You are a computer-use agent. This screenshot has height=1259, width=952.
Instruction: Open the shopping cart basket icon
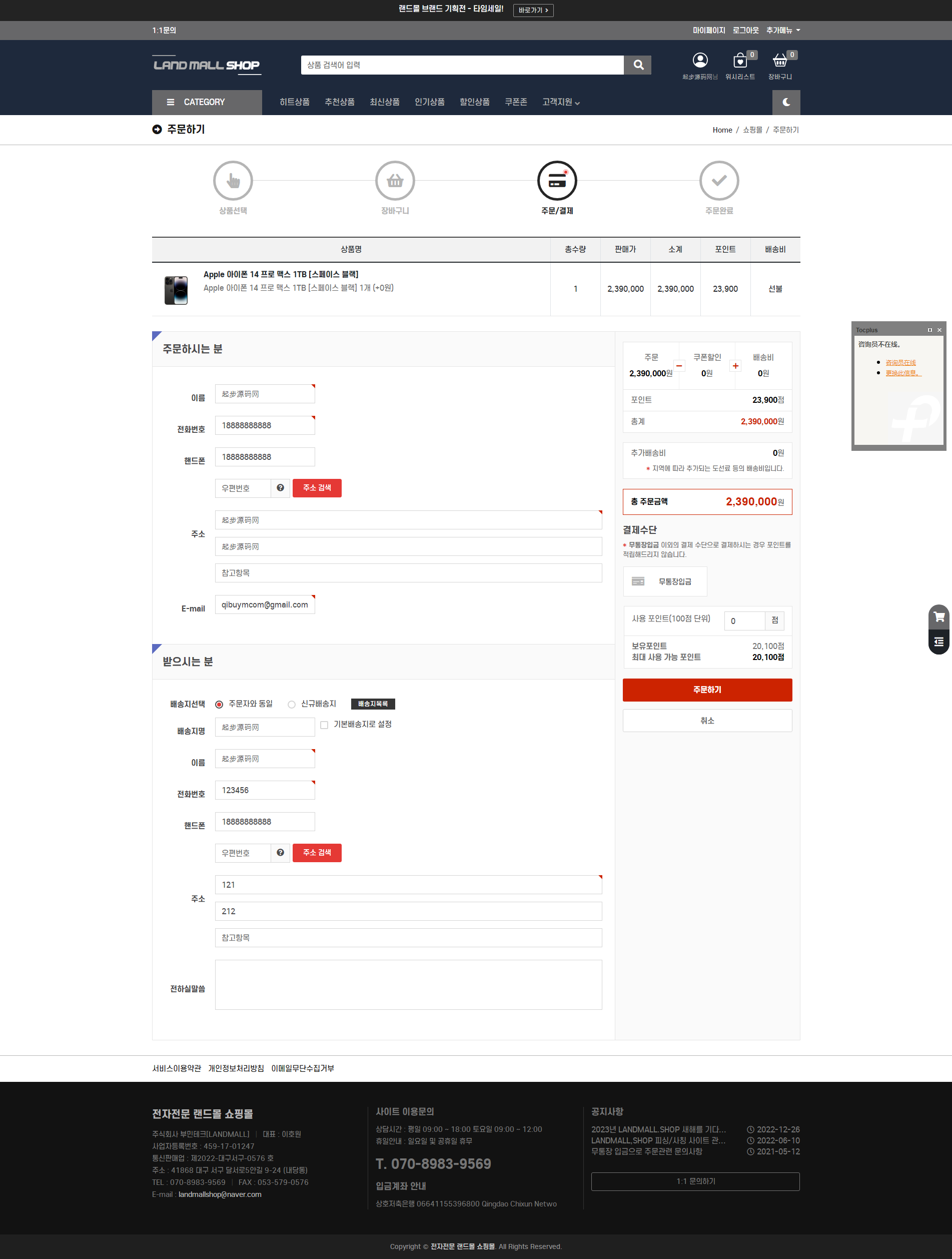pos(779,61)
